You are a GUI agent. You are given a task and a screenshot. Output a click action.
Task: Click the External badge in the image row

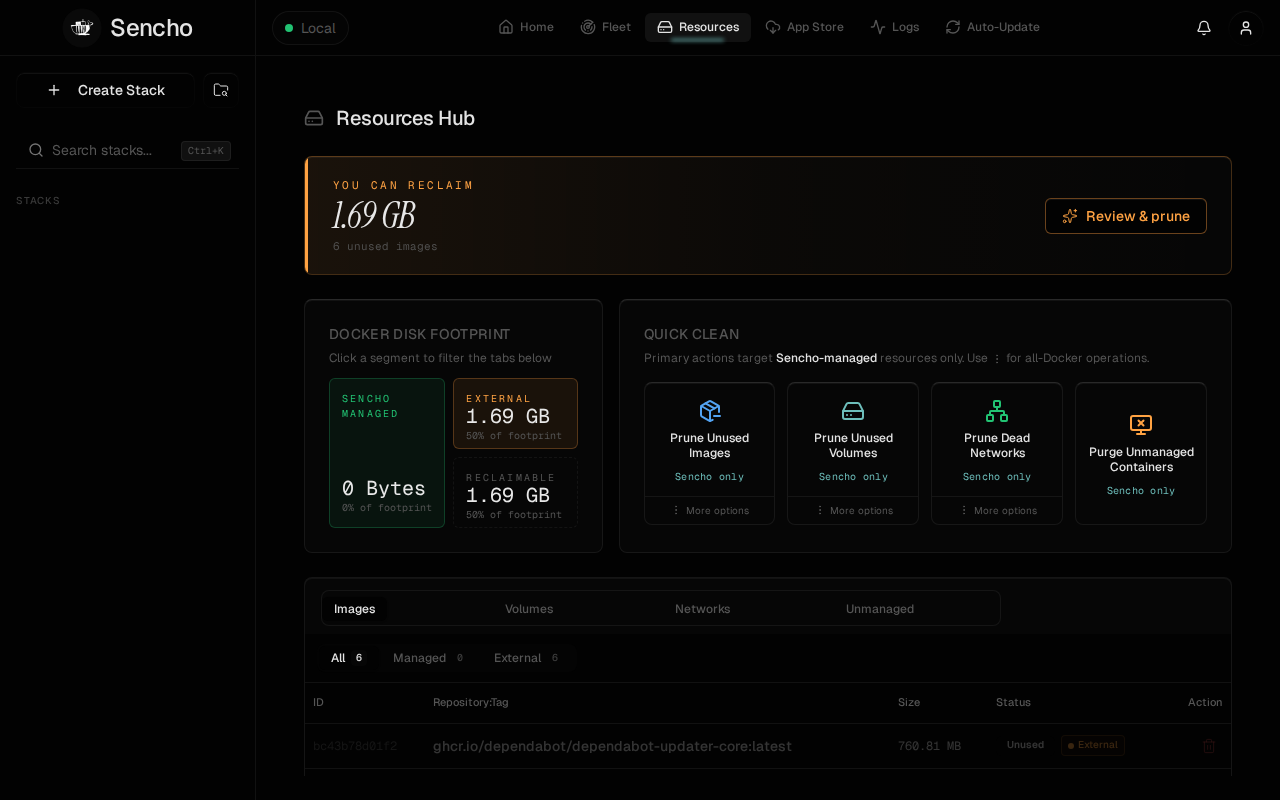tap(1093, 745)
